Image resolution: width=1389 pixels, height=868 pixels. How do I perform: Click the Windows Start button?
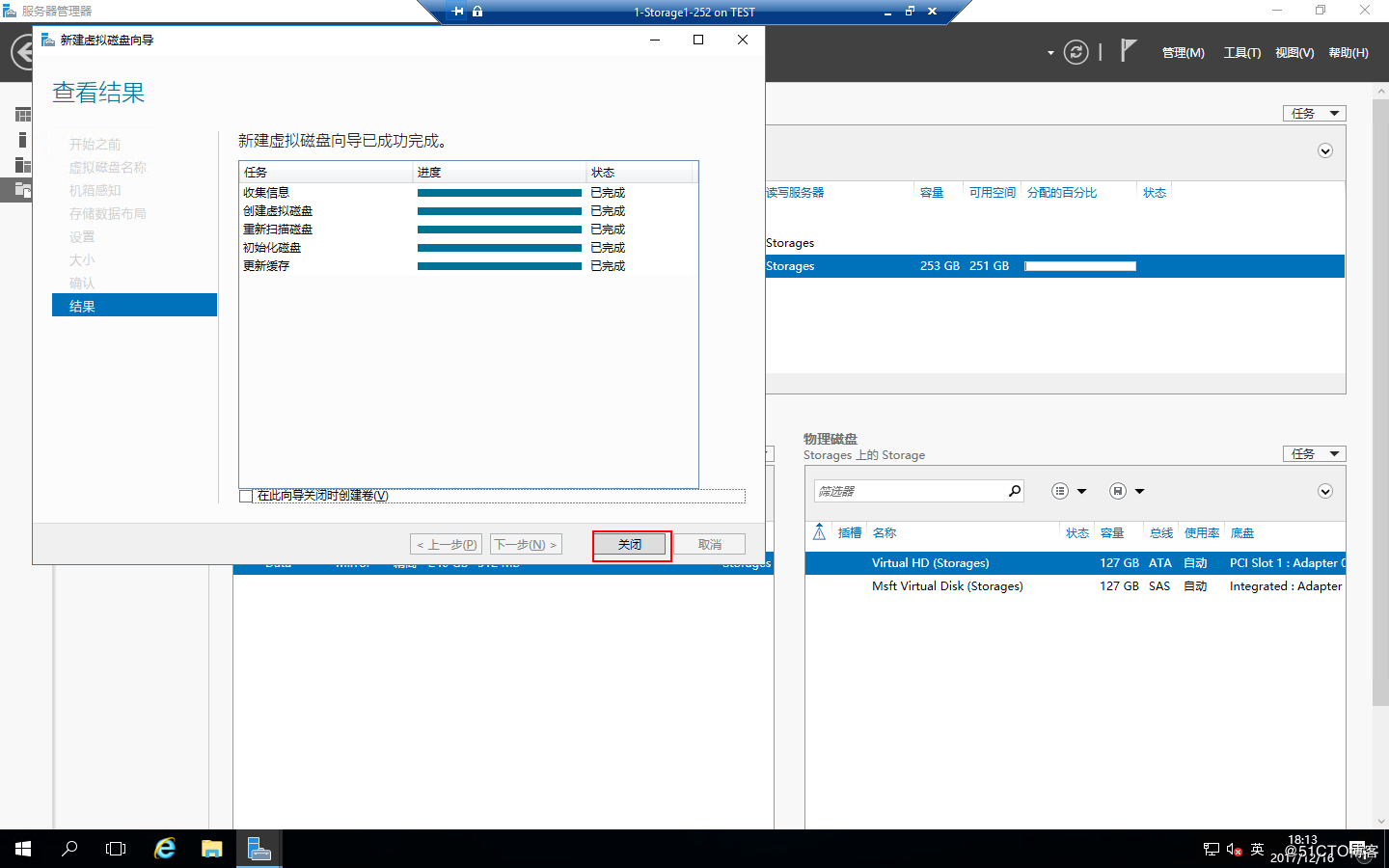click(x=23, y=849)
